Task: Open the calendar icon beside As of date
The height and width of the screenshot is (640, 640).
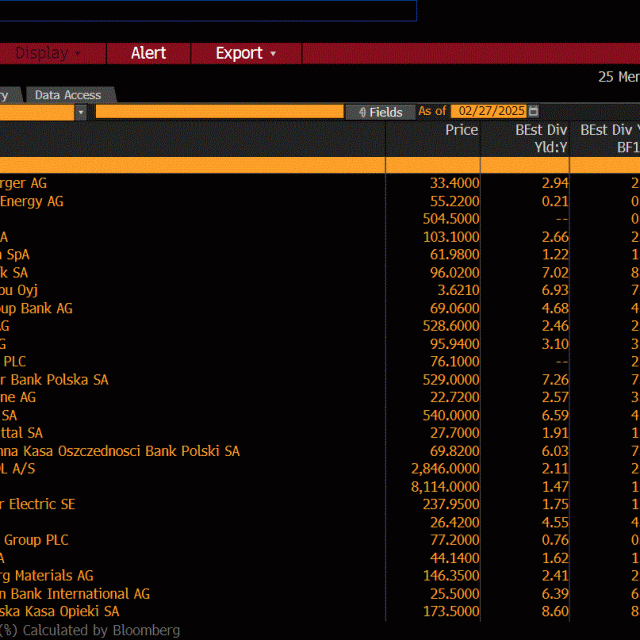Action: 533,111
